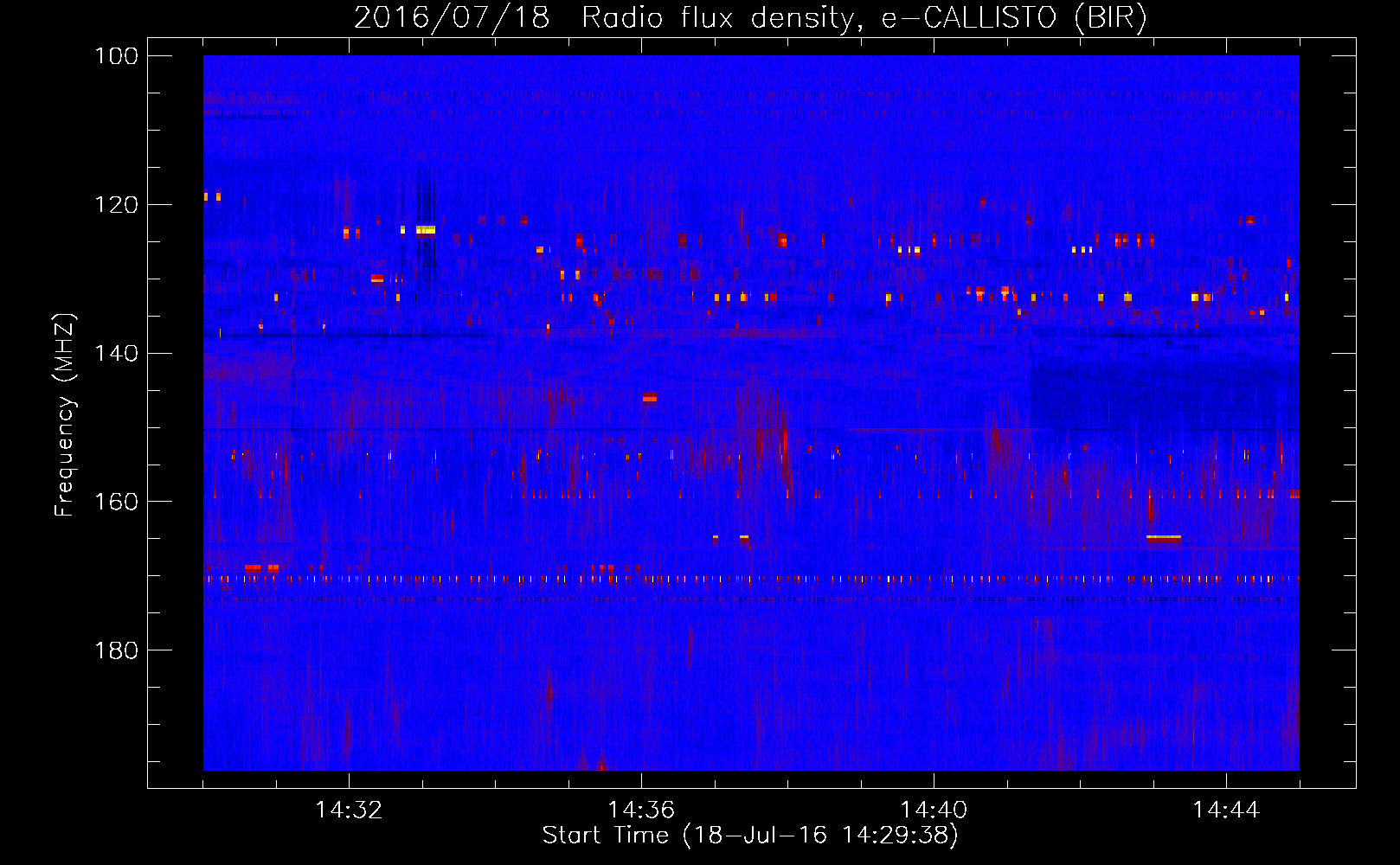The height and width of the screenshot is (865, 1400).
Task: Click the "Frequency (MHZ)" axis label
Action: point(65,414)
